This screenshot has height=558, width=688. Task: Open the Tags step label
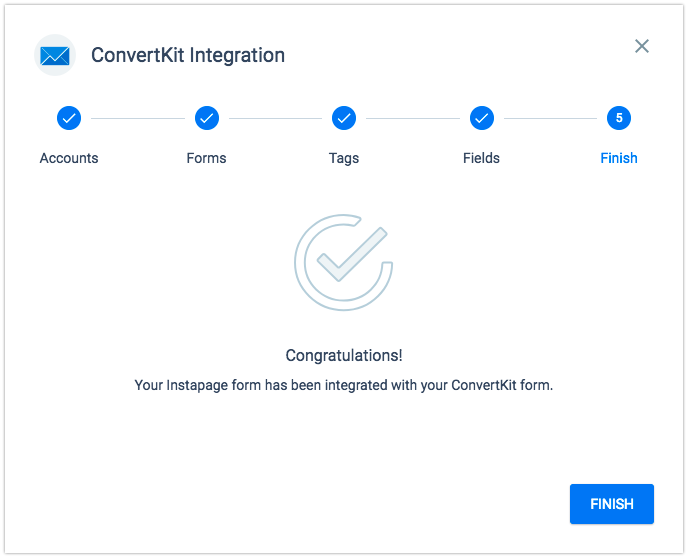344,158
